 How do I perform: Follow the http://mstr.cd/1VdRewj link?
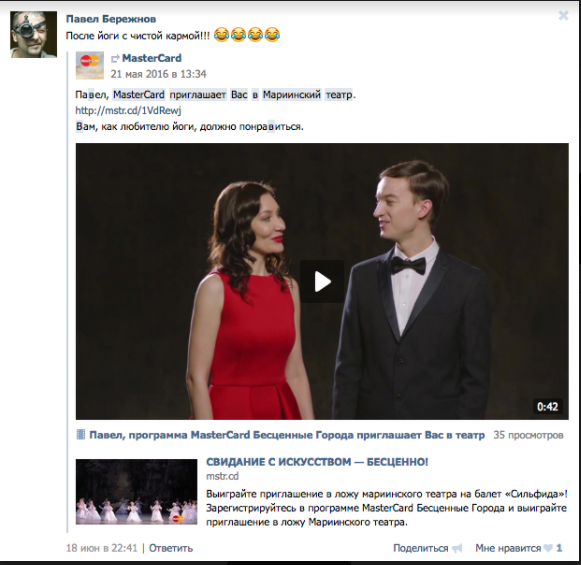pos(128,110)
